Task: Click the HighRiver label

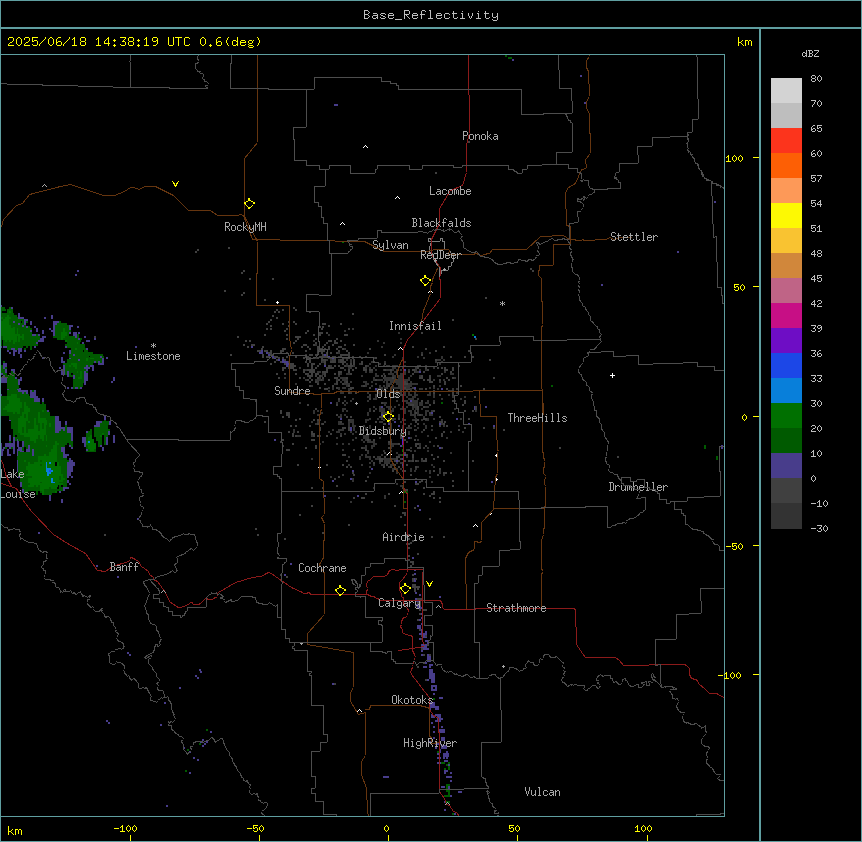Action: [x=430, y=743]
